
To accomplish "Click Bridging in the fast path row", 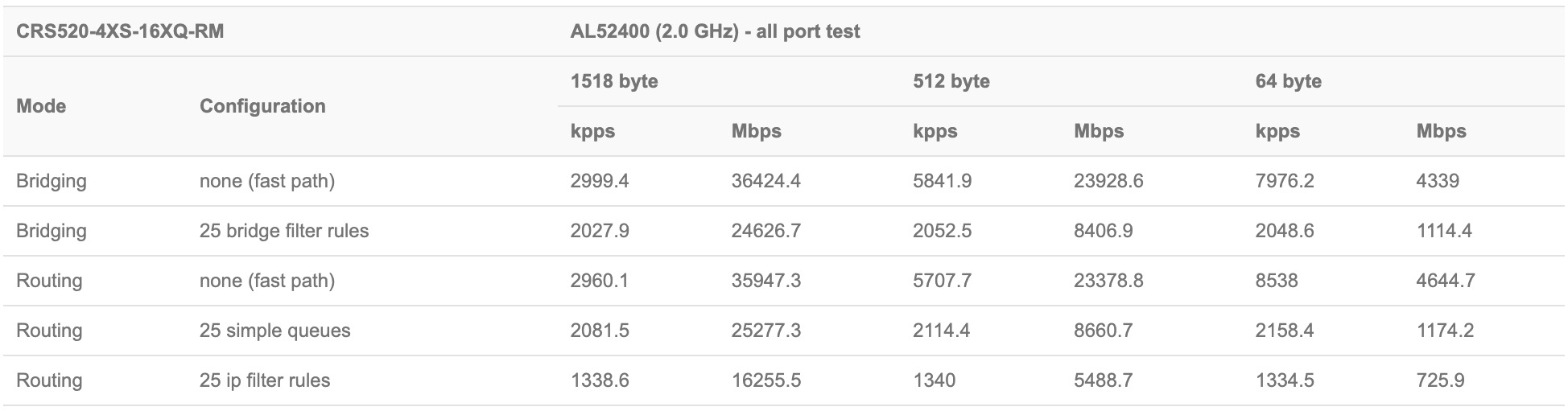I will tap(51, 181).
